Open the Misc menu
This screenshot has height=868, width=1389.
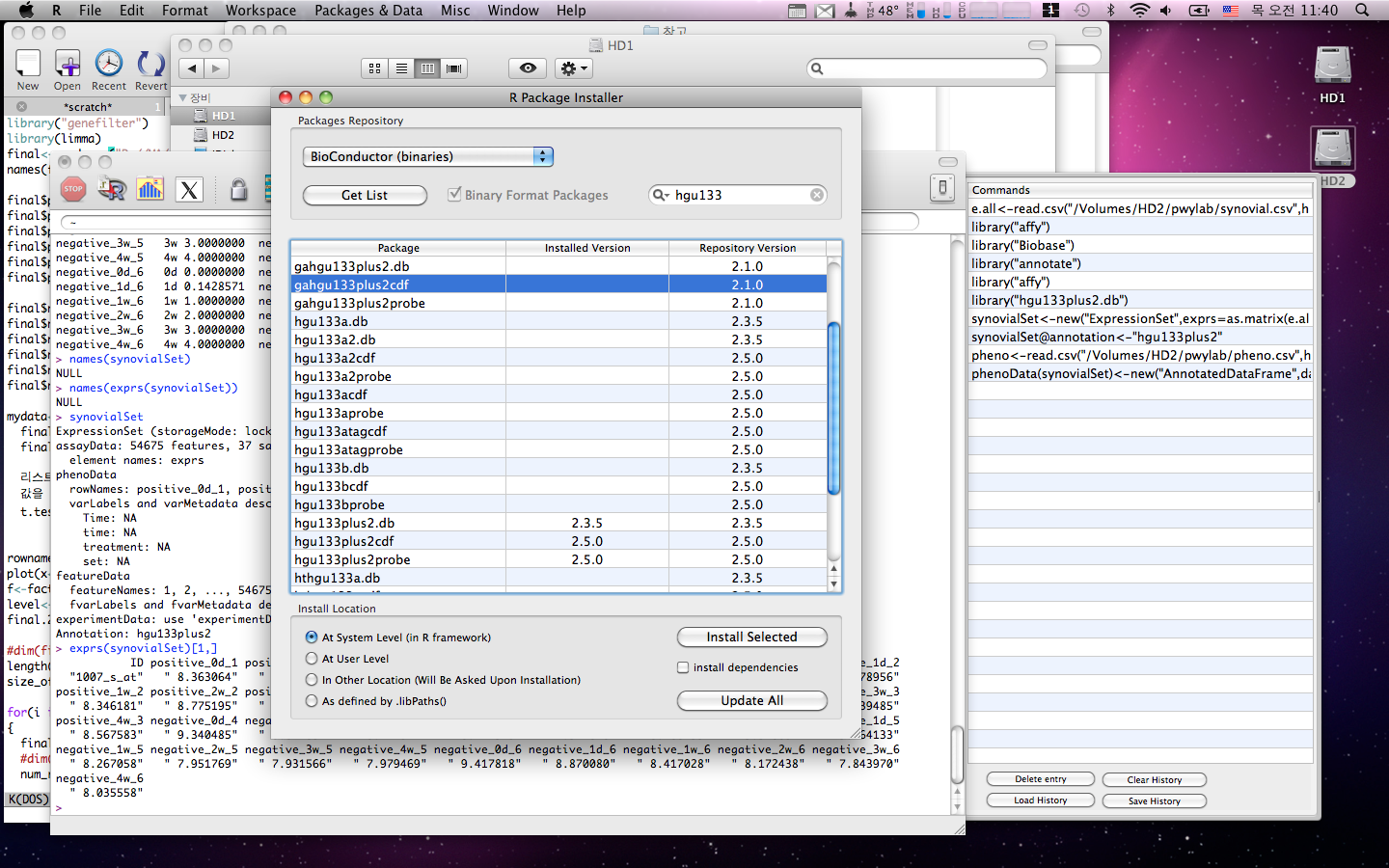pos(455,10)
